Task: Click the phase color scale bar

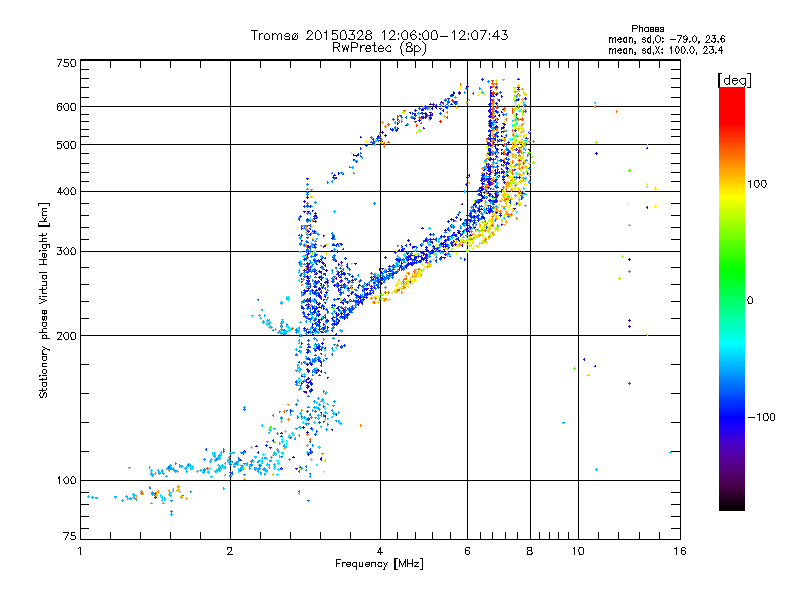Action: point(732,299)
